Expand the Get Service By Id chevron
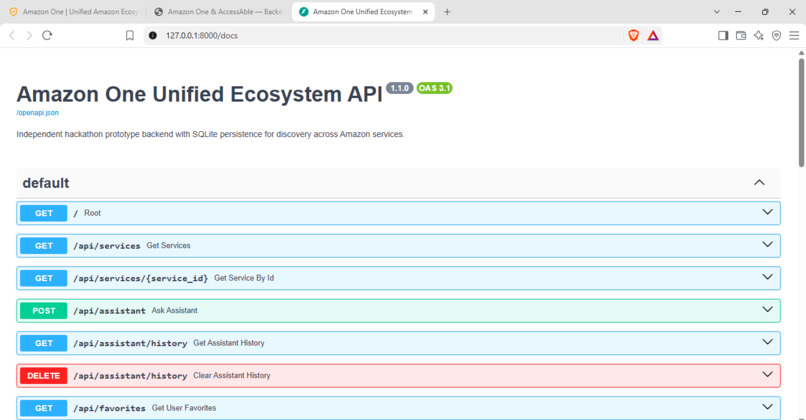The height and width of the screenshot is (420, 806). click(x=767, y=277)
